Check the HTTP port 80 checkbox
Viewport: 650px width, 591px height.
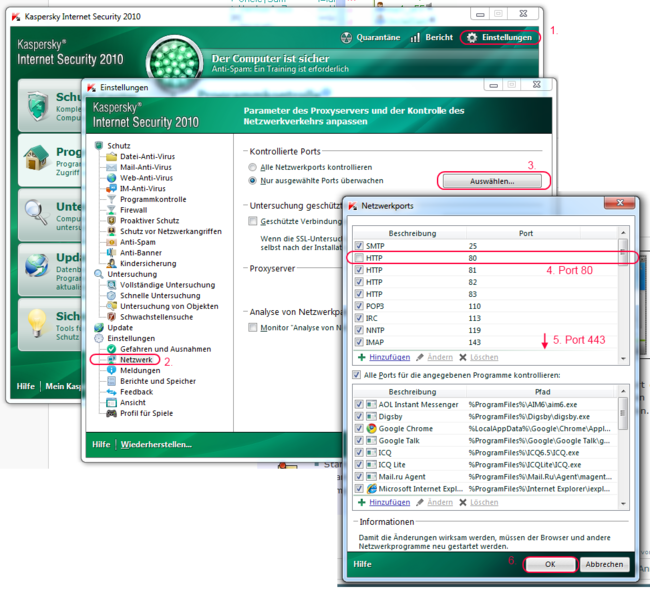(x=359, y=258)
